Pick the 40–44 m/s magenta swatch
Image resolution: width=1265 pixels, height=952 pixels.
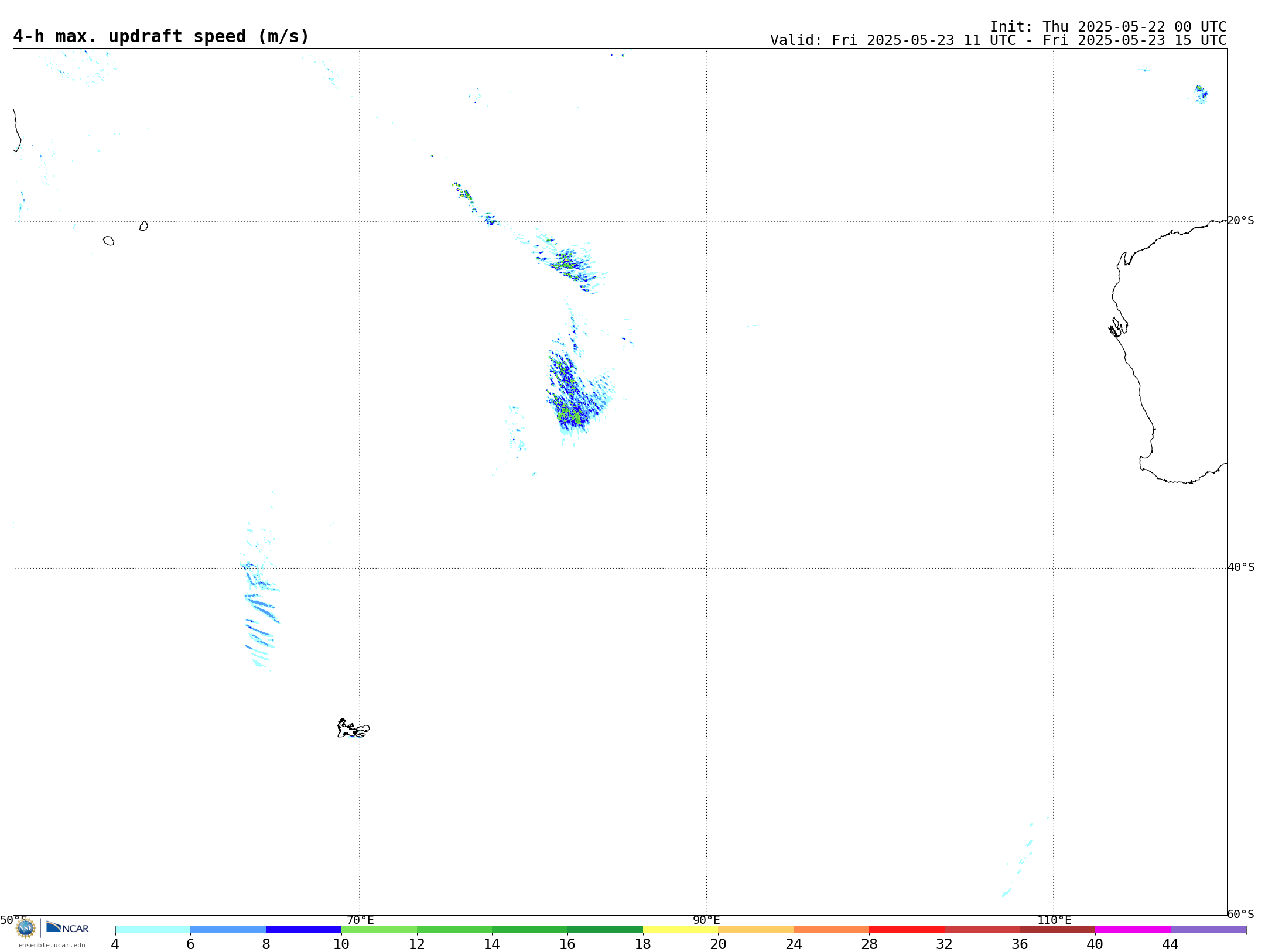1133,929
